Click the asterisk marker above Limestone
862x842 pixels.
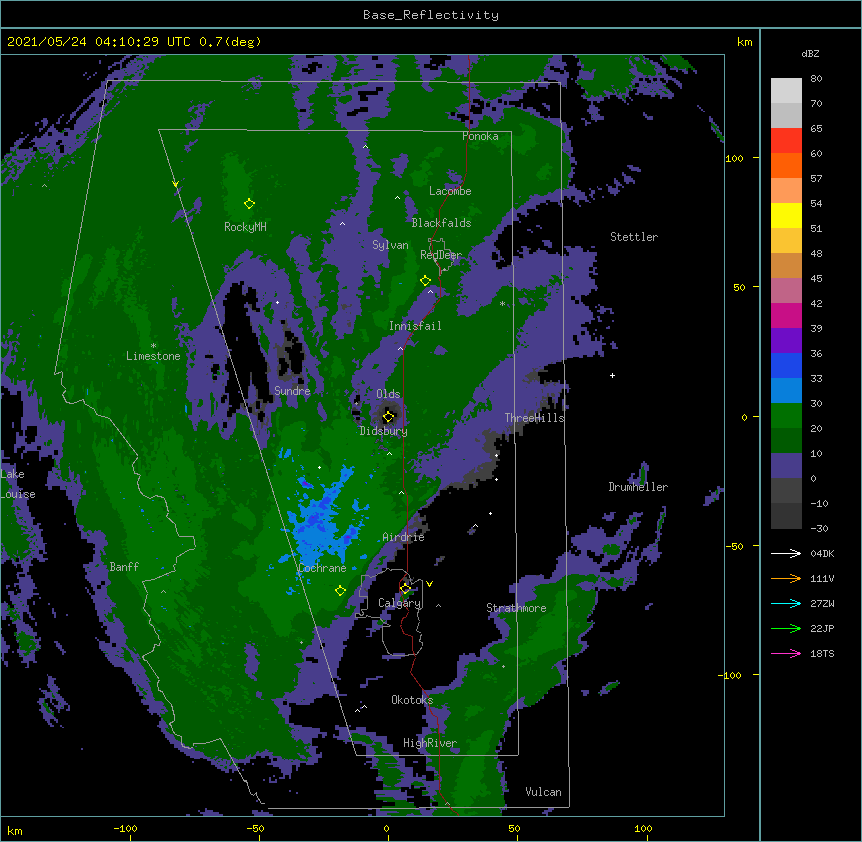click(x=153, y=346)
